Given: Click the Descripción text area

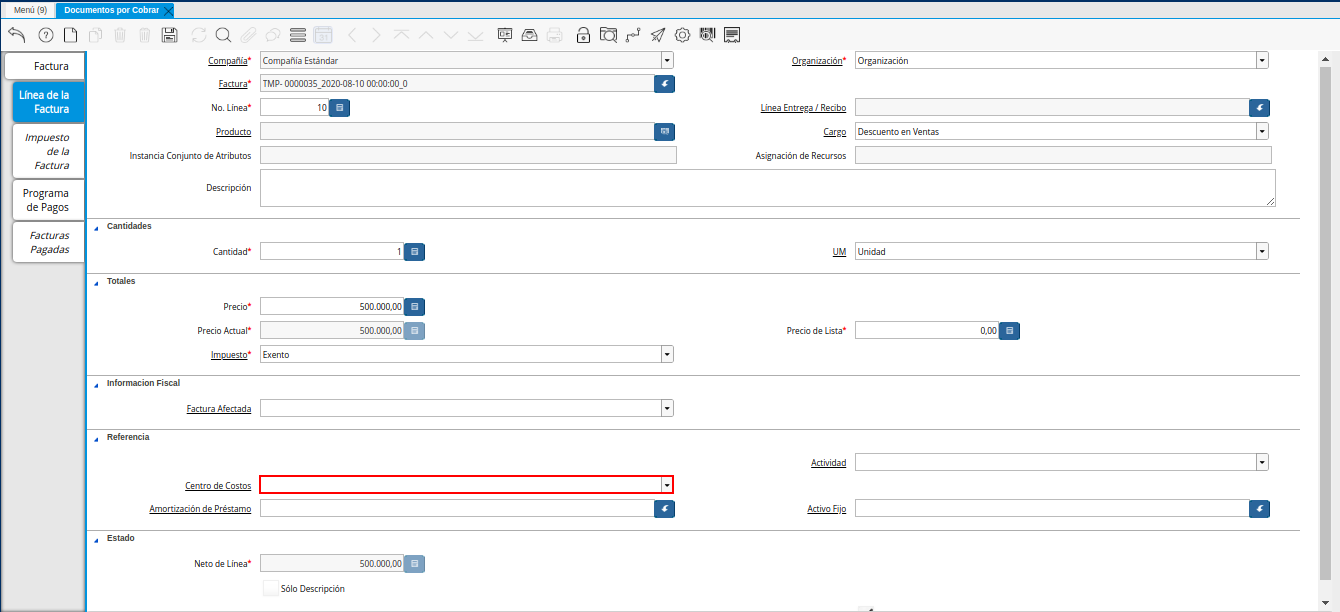Looking at the screenshot, I should point(767,188).
